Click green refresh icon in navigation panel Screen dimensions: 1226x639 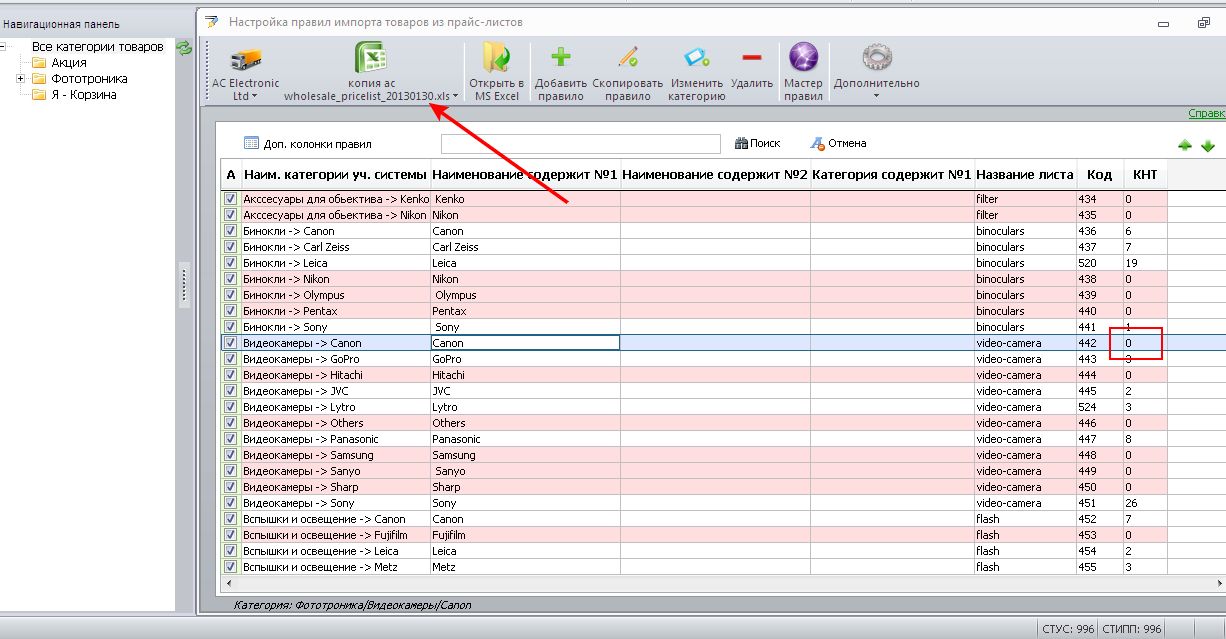point(184,47)
